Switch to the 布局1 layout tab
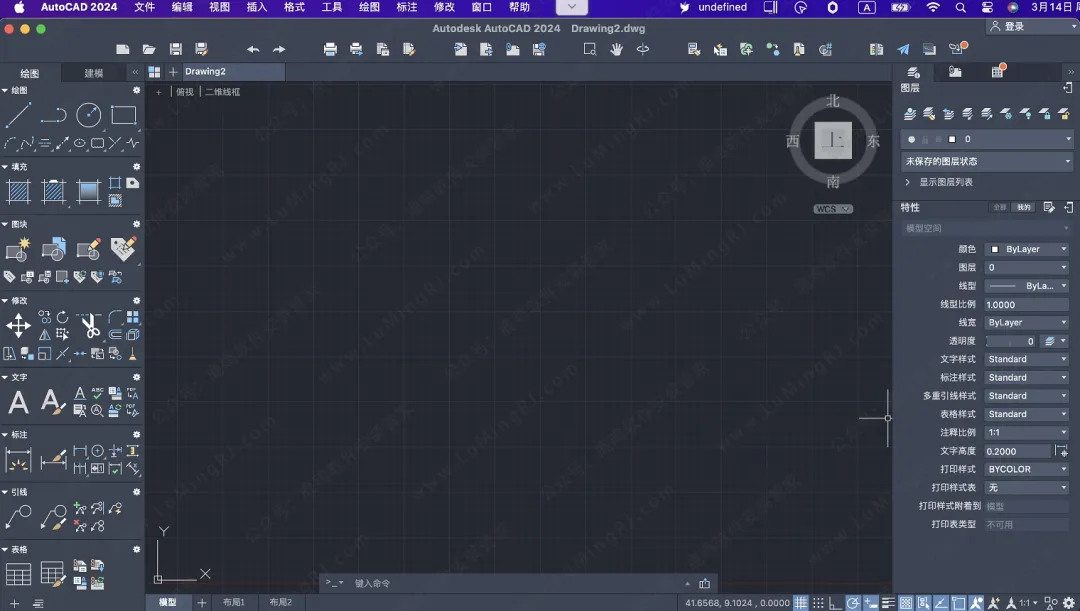1080x611 pixels. 234,602
